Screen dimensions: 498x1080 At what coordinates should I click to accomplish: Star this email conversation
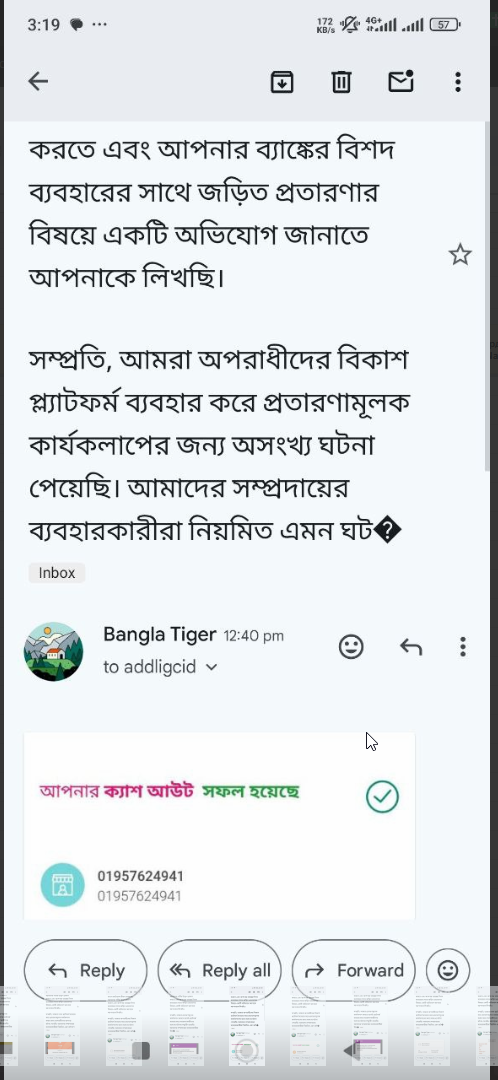[x=460, y=255]
